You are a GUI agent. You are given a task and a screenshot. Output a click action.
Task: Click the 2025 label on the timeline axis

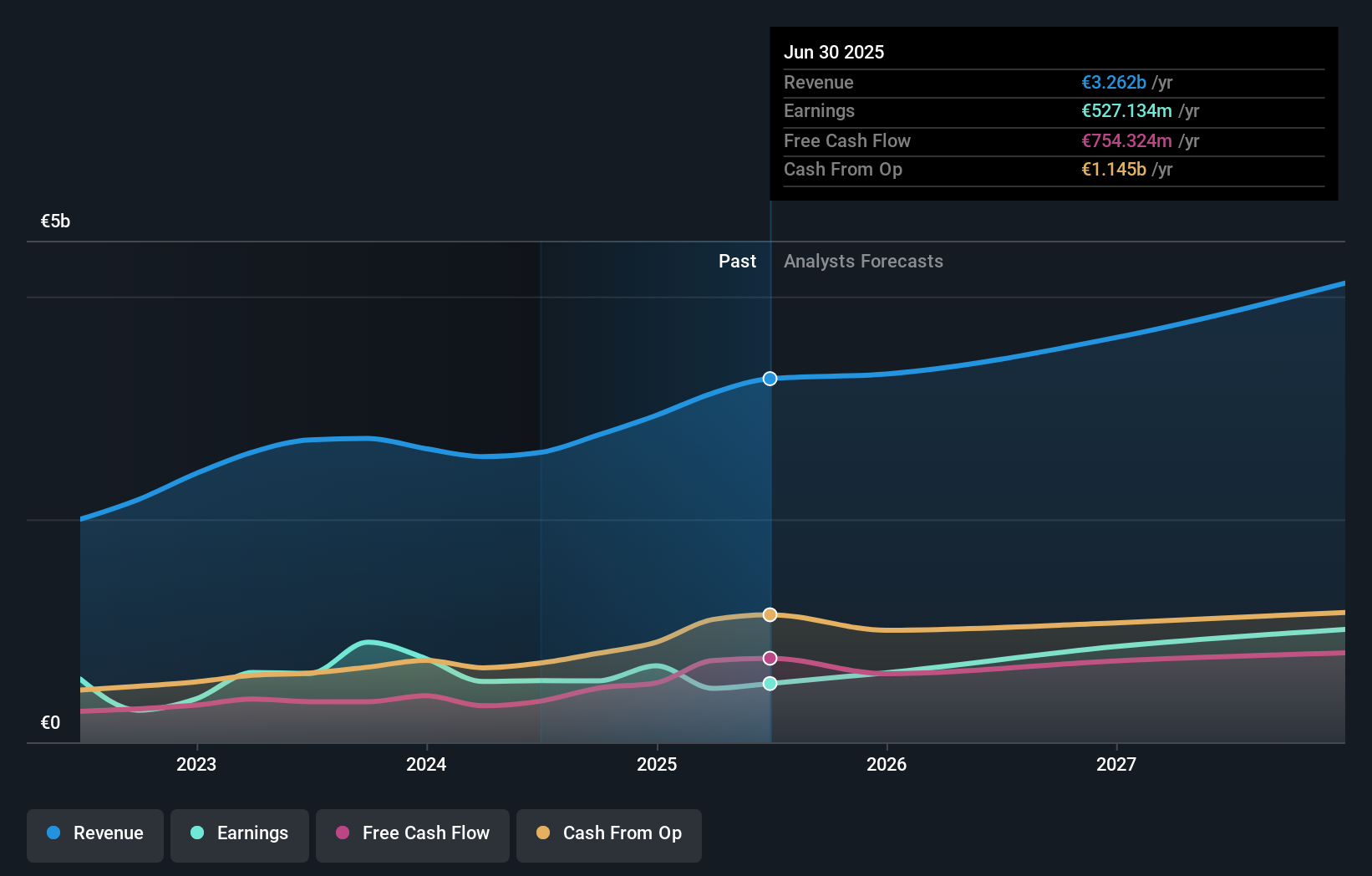tap(658, 763)
